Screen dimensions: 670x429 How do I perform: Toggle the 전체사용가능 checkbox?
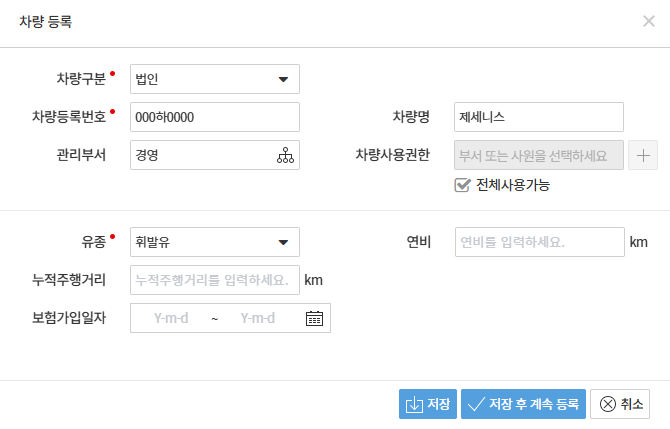(462, 185)
